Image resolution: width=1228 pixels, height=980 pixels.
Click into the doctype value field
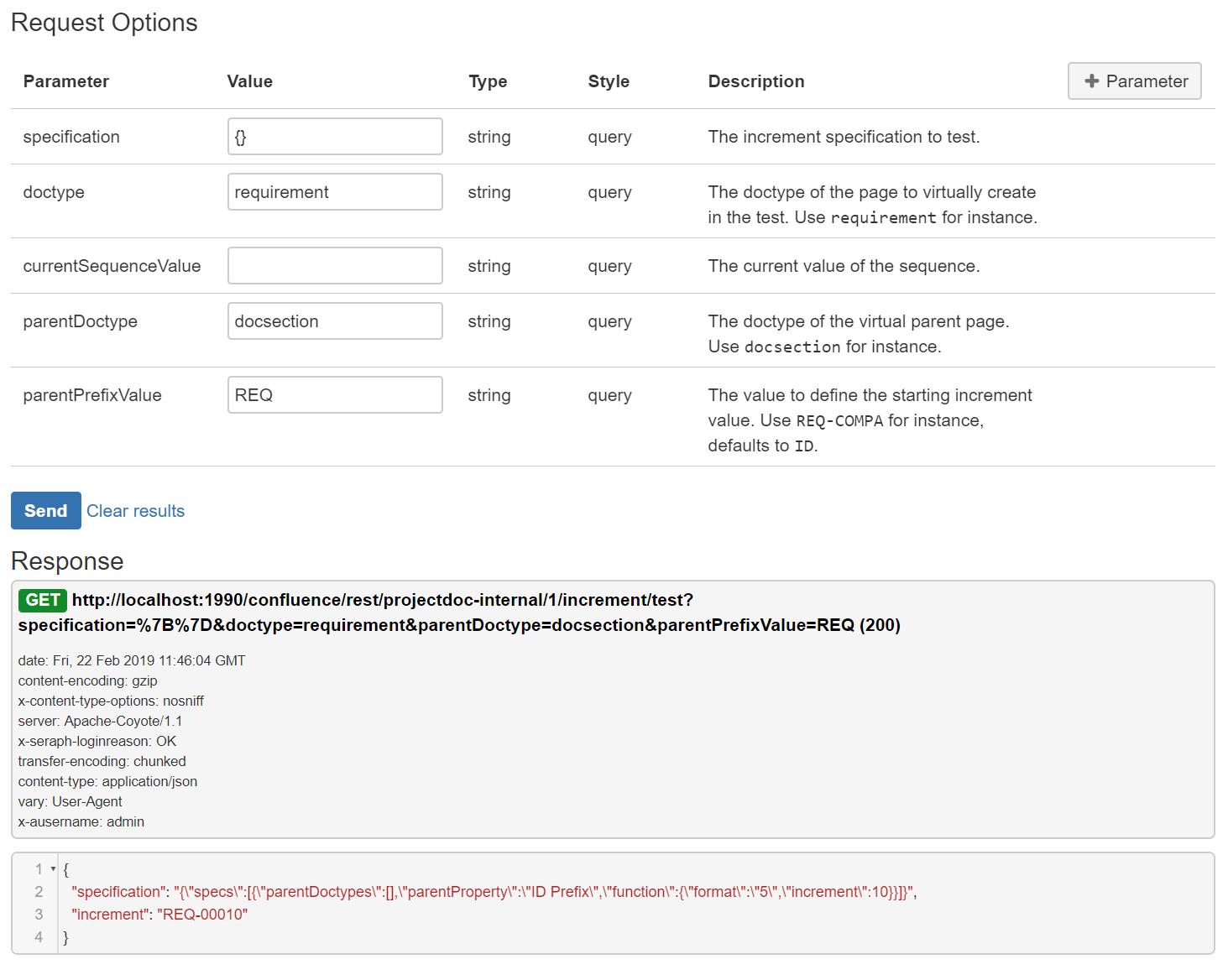click(335, 192)
